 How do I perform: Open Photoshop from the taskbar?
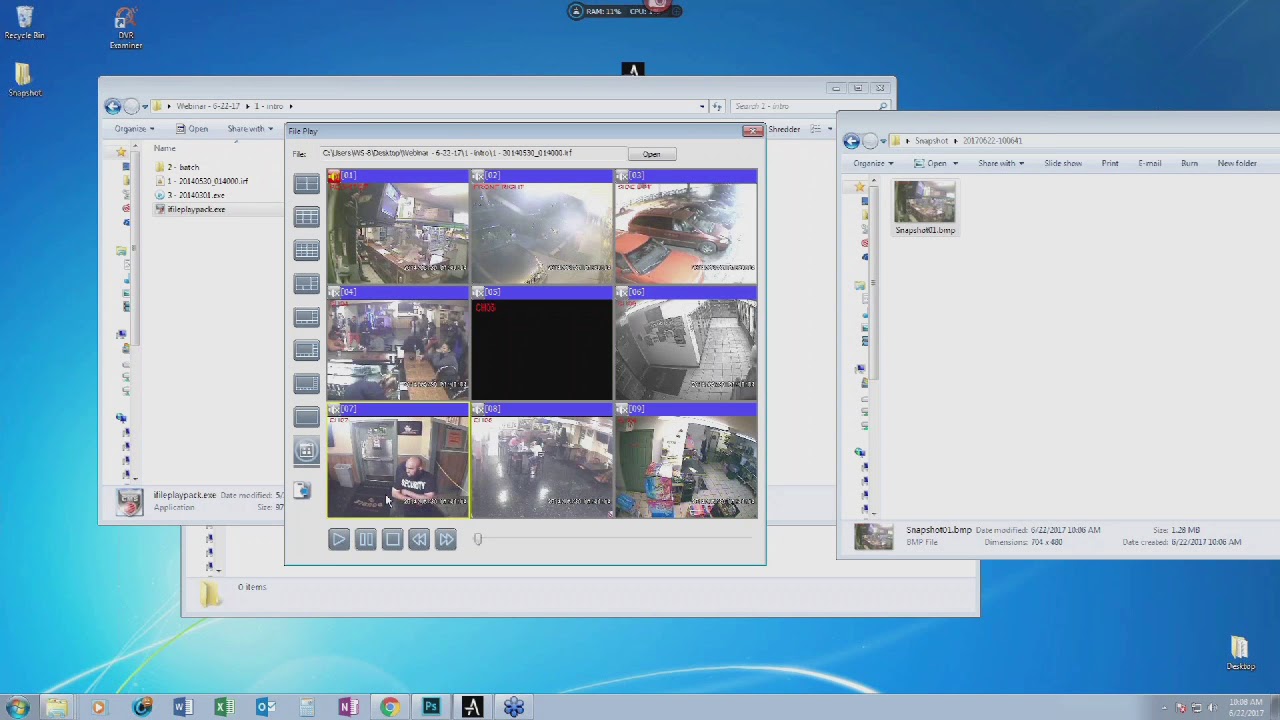point(431,707)
